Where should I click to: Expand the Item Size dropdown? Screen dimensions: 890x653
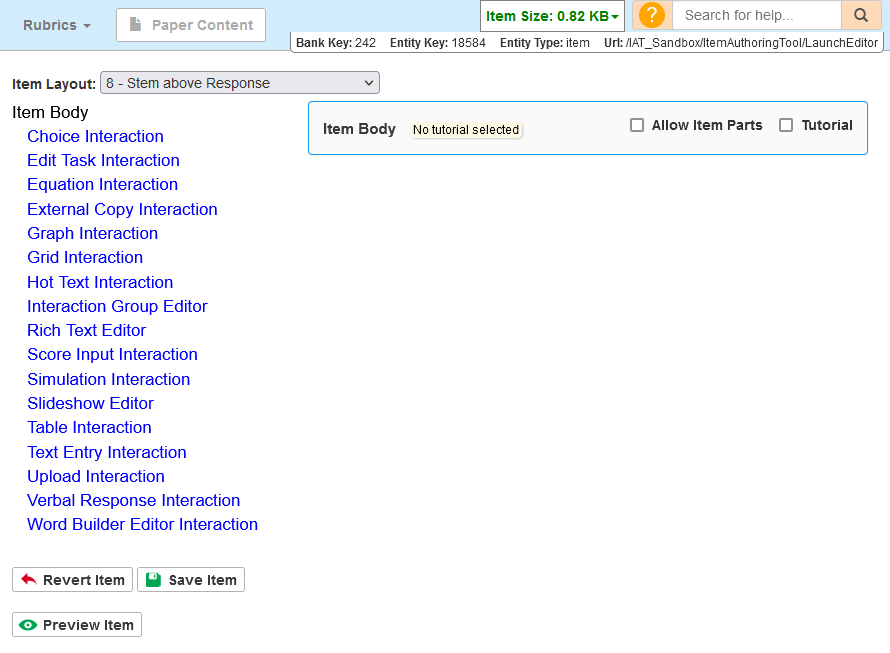pyautogui.click(x=552, y=16)
